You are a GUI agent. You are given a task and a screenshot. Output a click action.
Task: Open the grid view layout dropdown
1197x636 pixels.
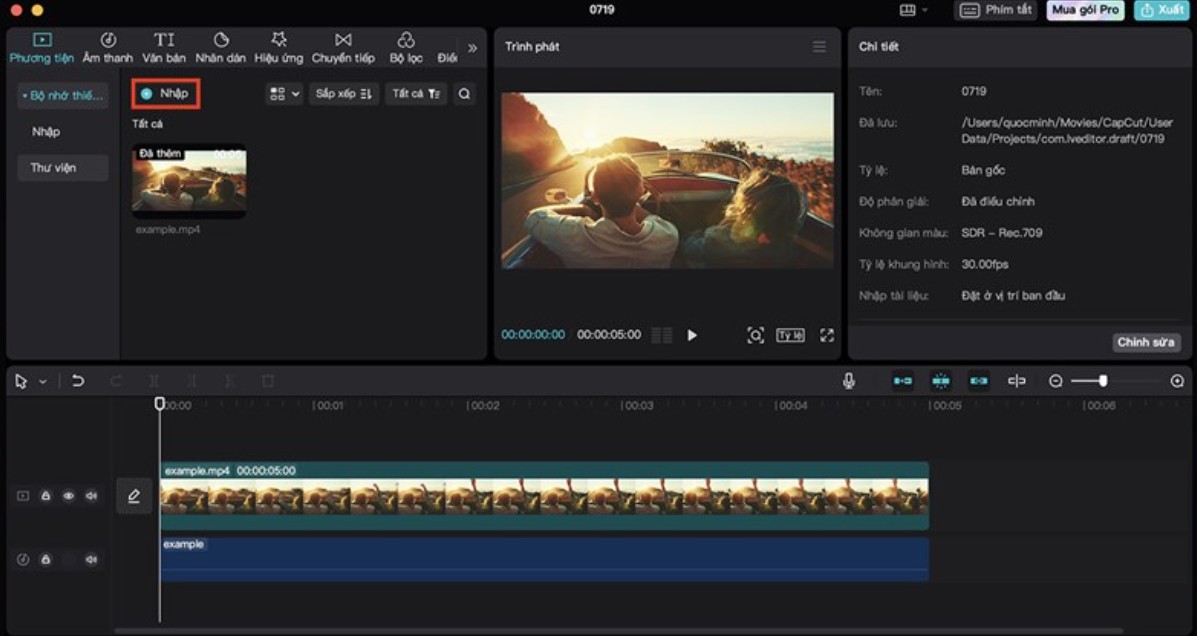(x=284, y=94)
